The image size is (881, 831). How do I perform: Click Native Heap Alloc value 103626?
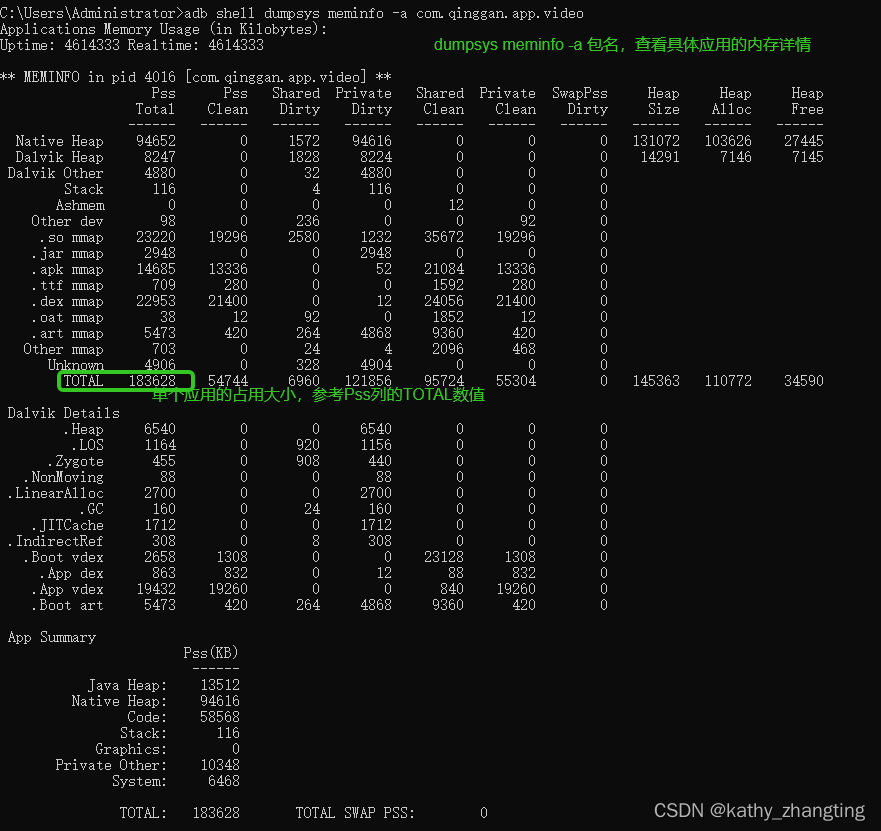(x=728, y=141)
